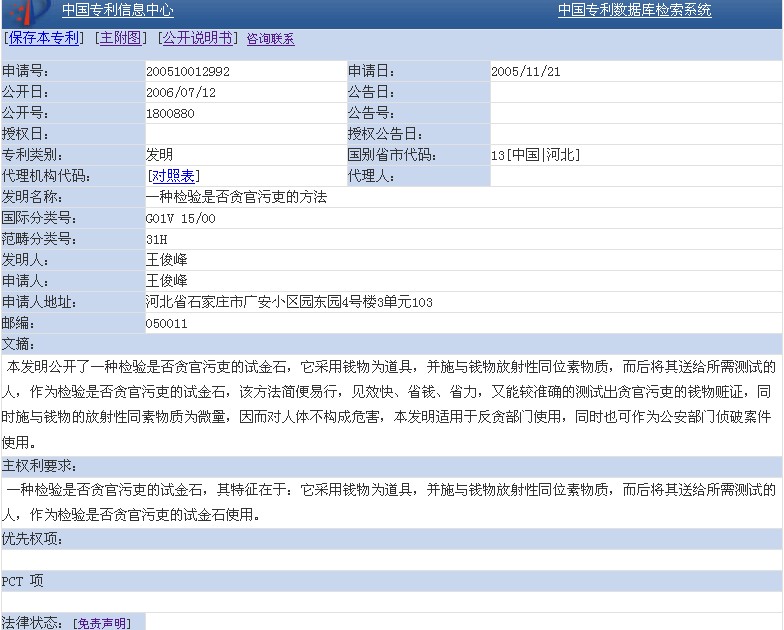This screenshot has height=630, width=784.
Task: Select publication number 1800880
Action: point(170,114)
